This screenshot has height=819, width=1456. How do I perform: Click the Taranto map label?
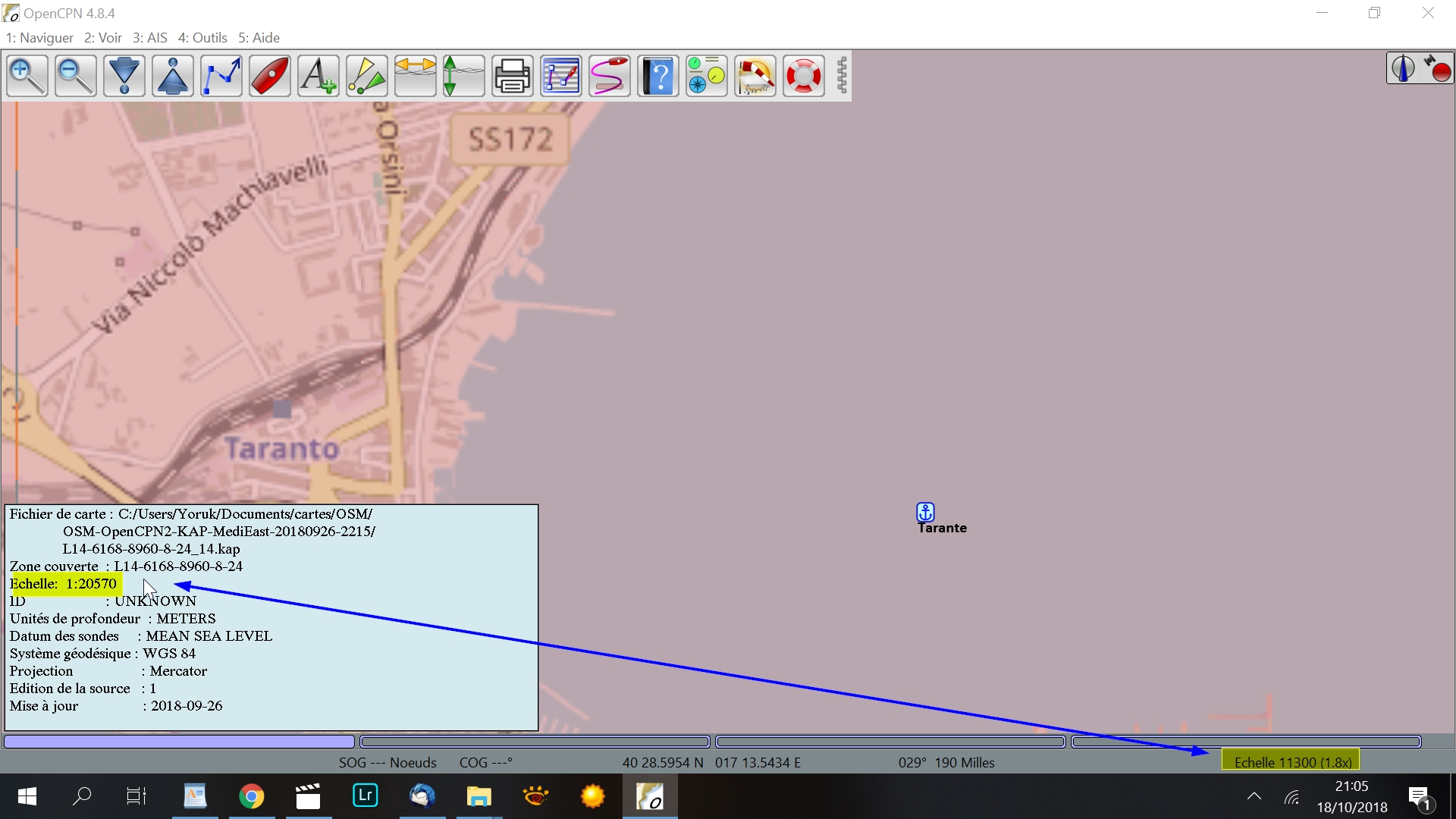click(x=282, y=449)
